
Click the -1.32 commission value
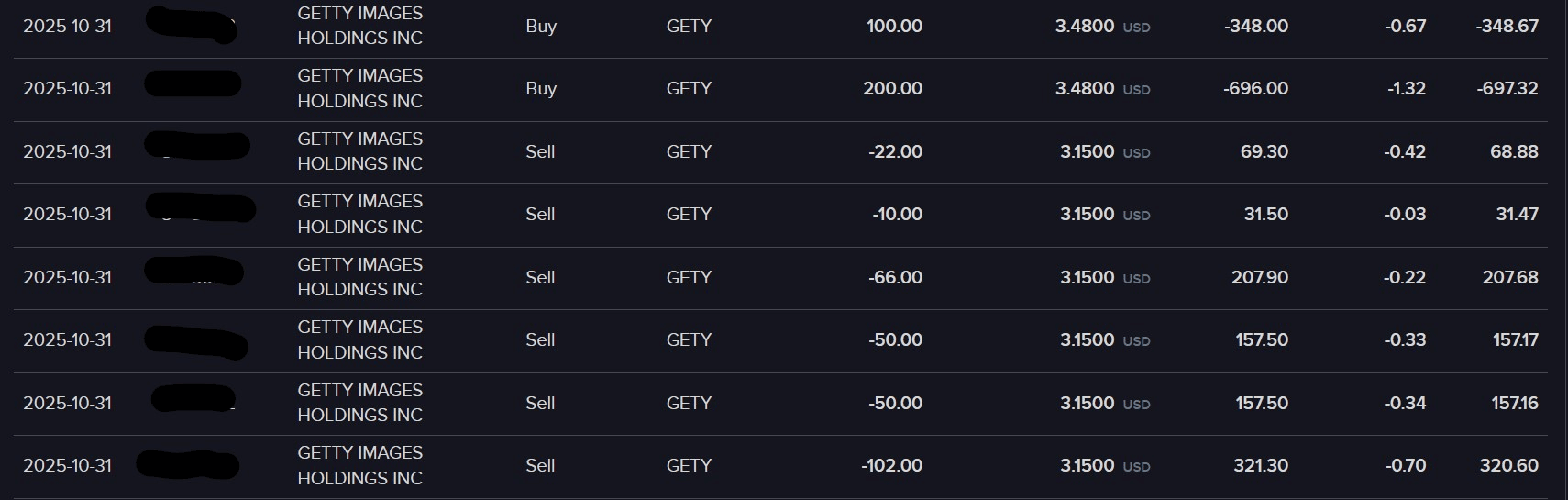click(1406, 89)
